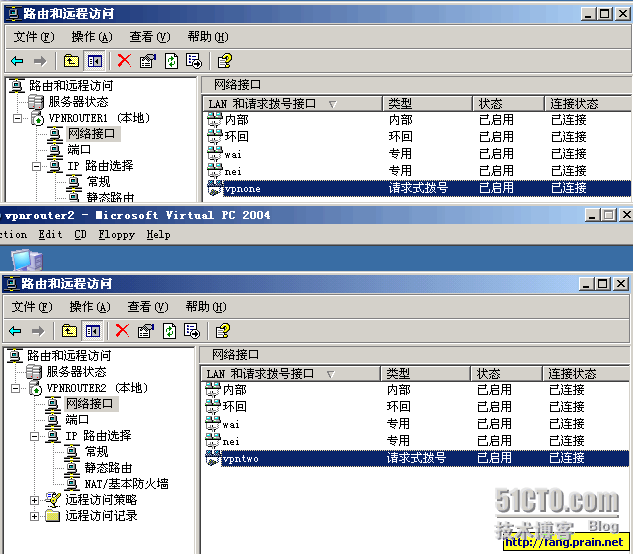
Task: Select 服务器状态 in top window tree
Action: (78, 102)
